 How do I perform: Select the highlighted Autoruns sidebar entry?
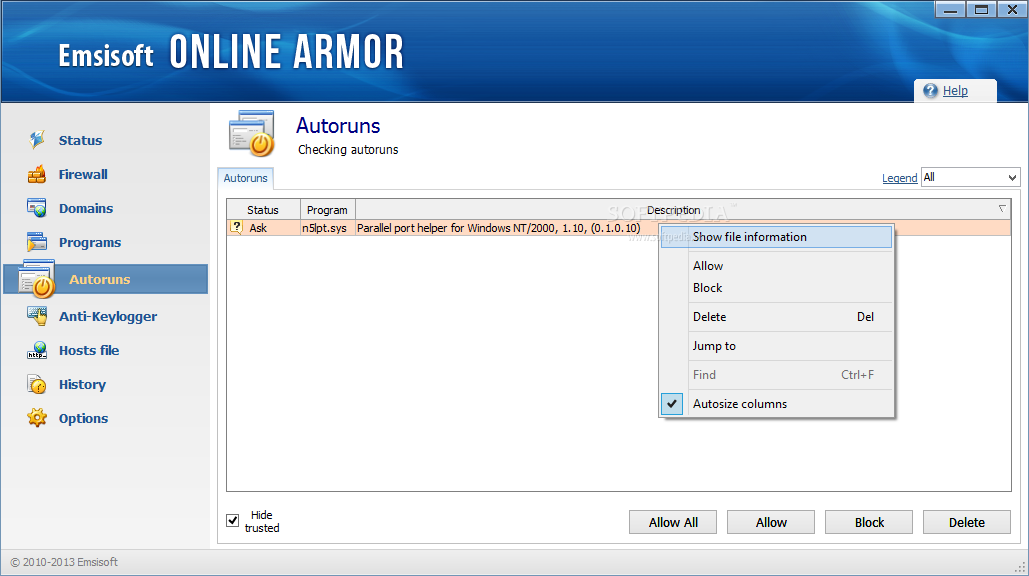(106, 279)
